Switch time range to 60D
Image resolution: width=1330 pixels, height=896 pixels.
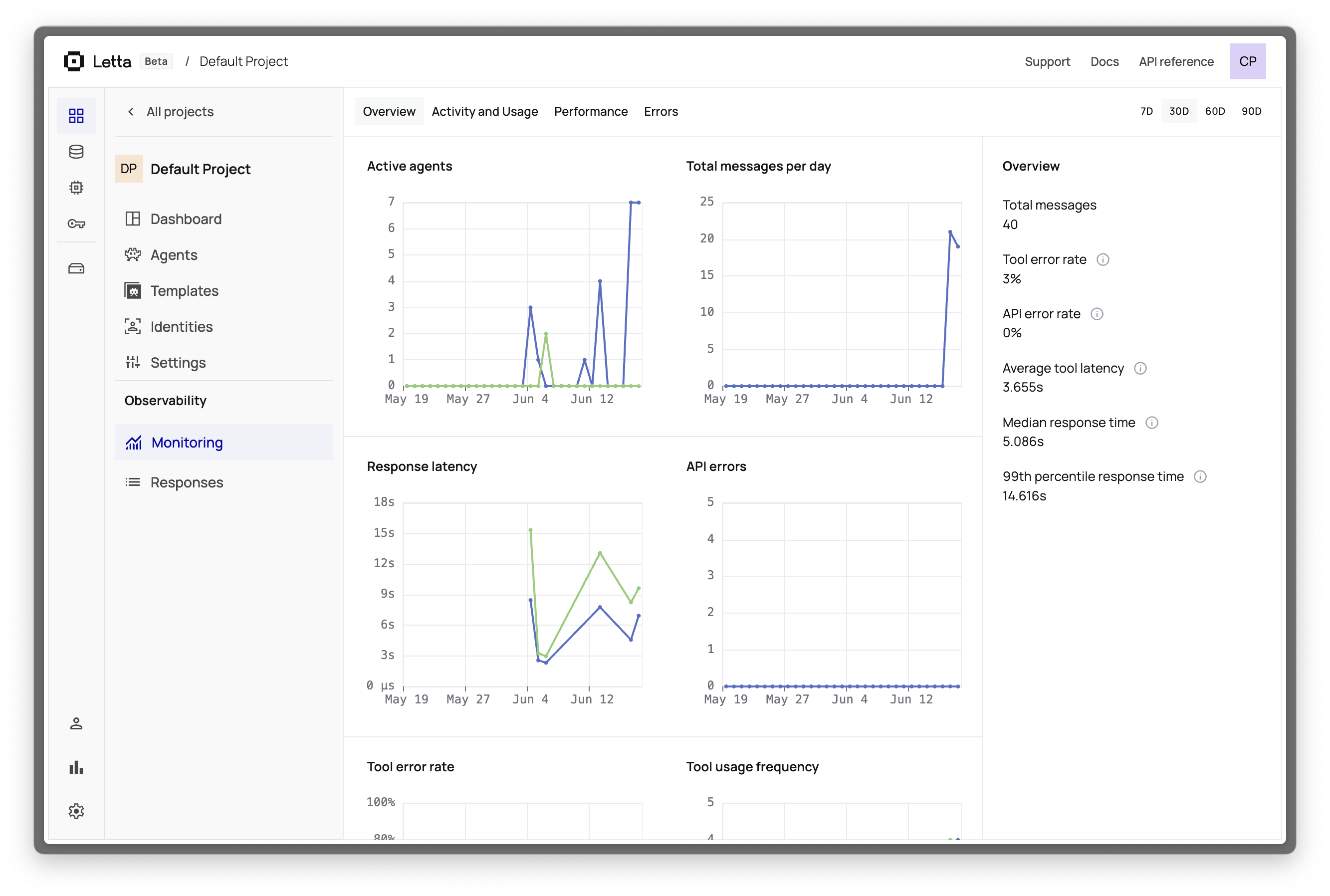[1215, 111]
